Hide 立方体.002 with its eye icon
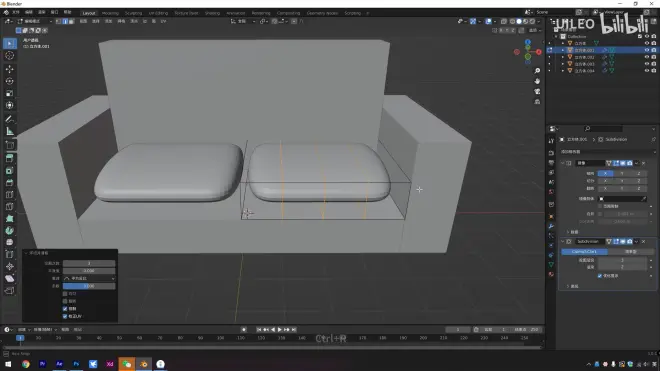 pos(647,57)
